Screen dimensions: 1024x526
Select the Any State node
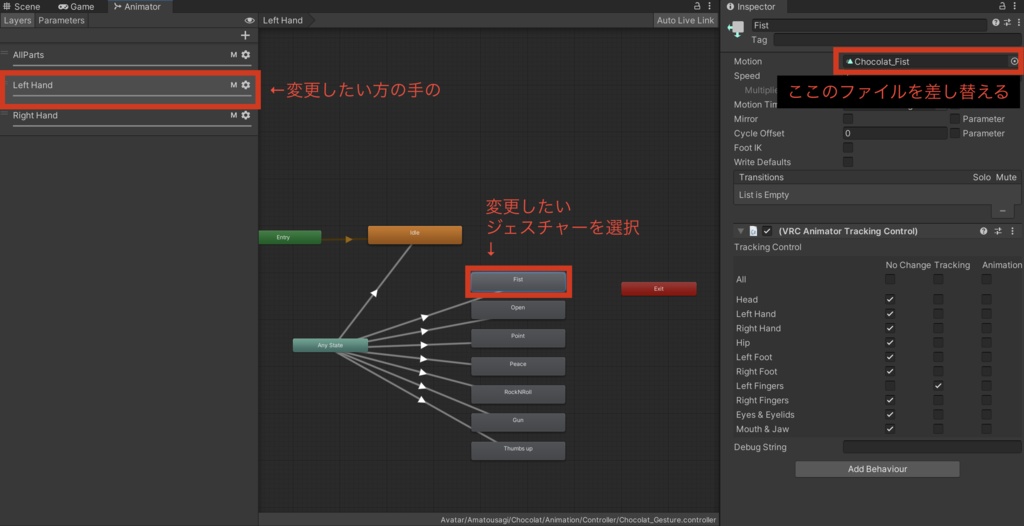click(330, 345)
